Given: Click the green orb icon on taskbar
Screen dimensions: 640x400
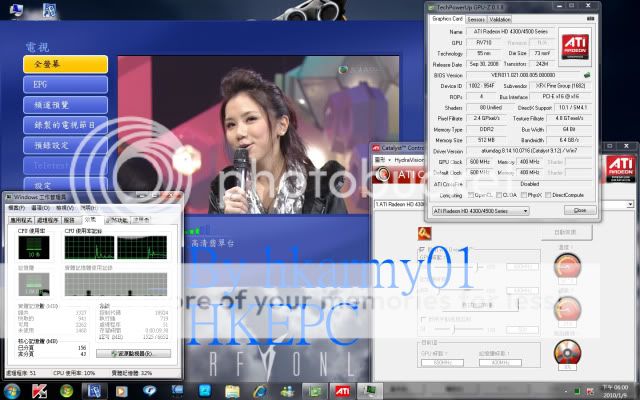Looking at the screenshot, I should click(x=67, y=391).
